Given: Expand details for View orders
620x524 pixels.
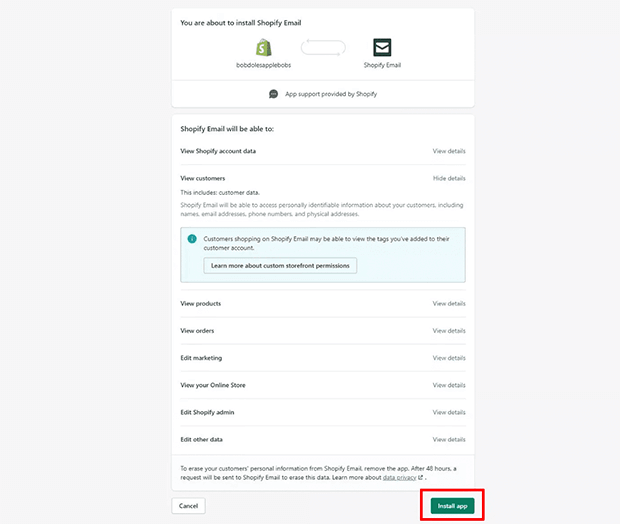Looking at the screenshot, I should tap(449, 331).
